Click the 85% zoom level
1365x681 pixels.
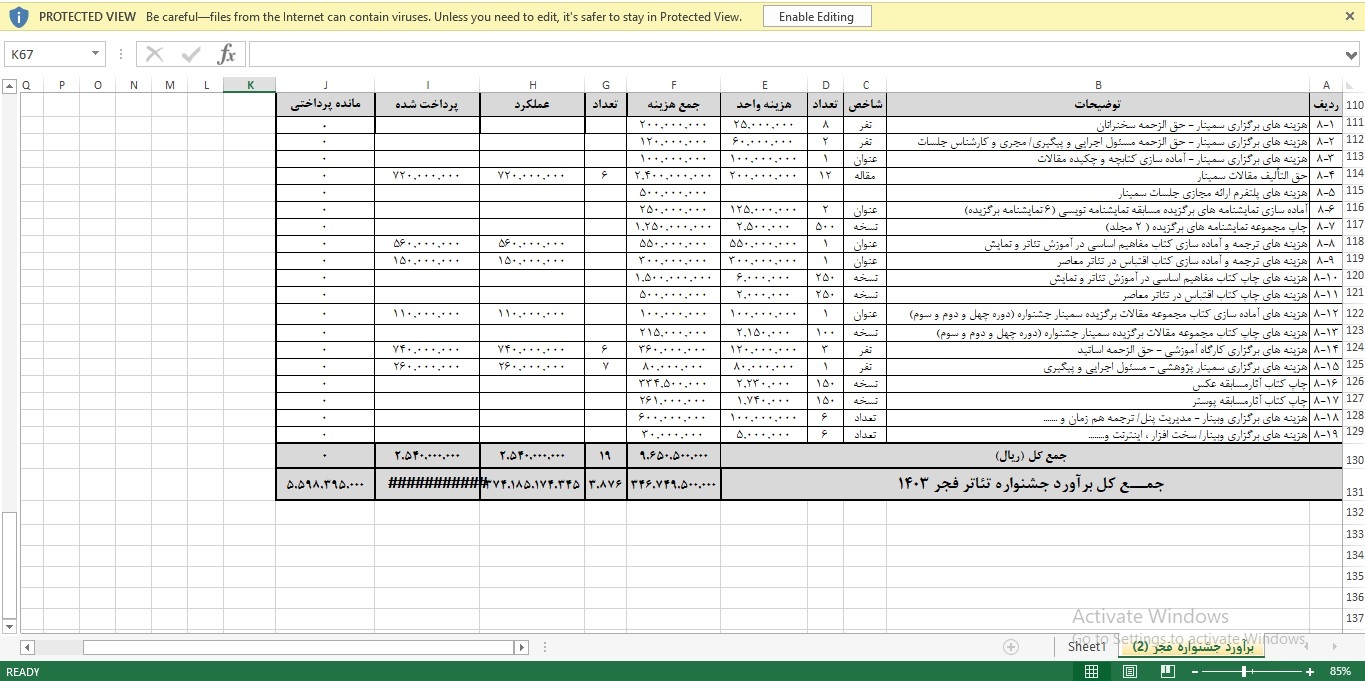[1340, 672]
